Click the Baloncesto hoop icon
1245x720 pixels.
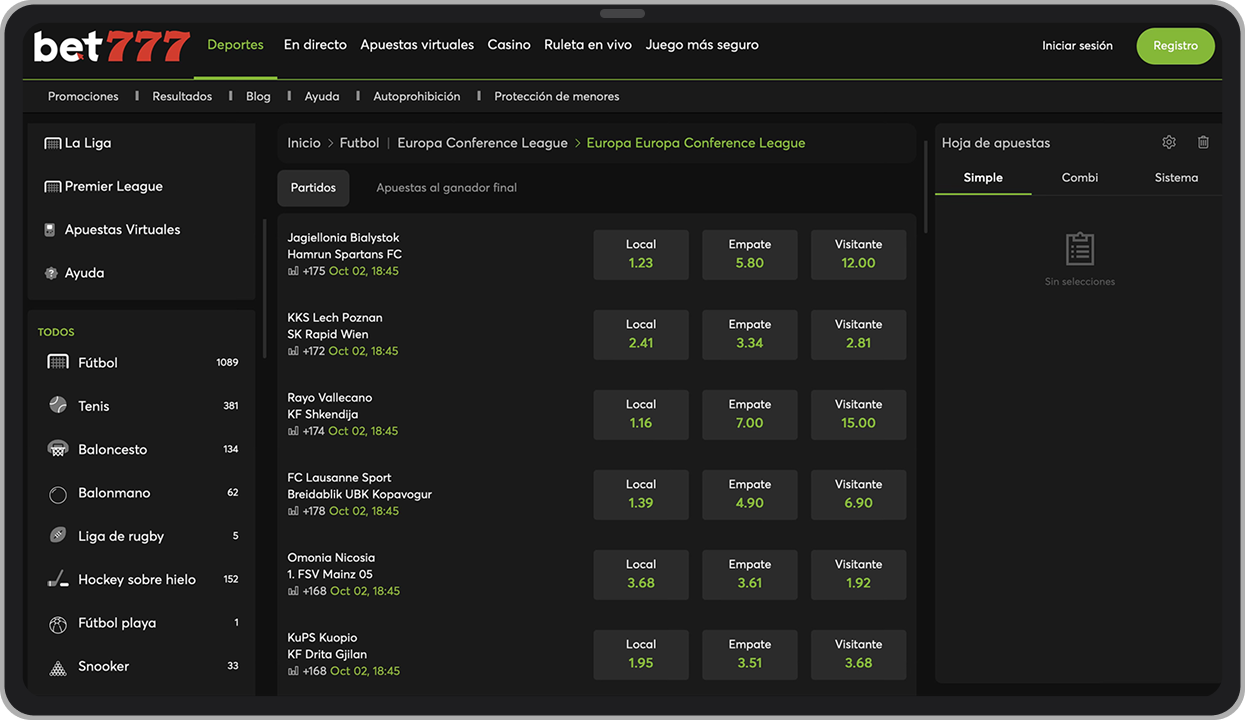click(x=58, y=449)
